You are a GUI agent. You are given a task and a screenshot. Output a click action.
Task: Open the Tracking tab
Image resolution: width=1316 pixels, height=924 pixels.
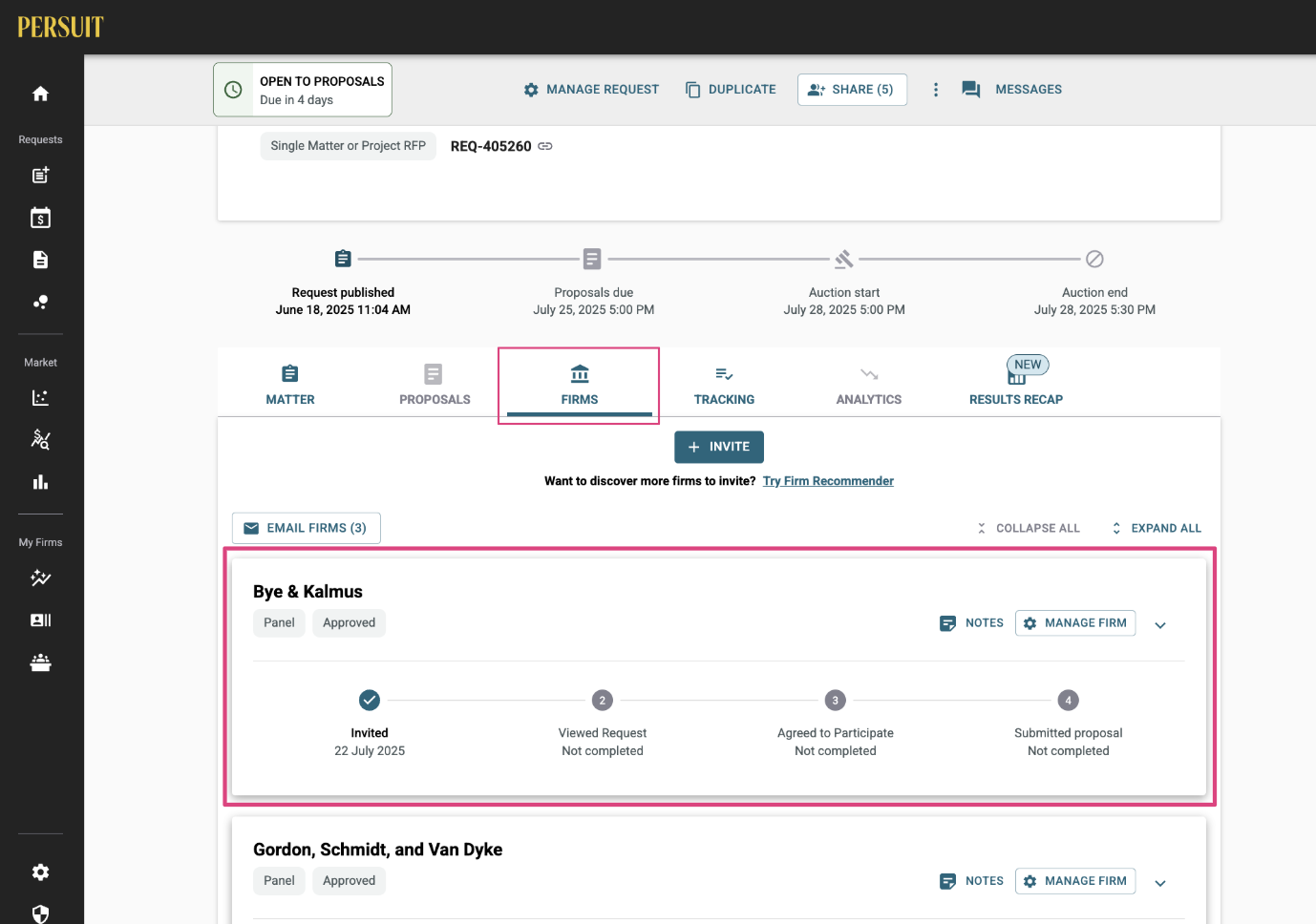click(x=724, y=385)
